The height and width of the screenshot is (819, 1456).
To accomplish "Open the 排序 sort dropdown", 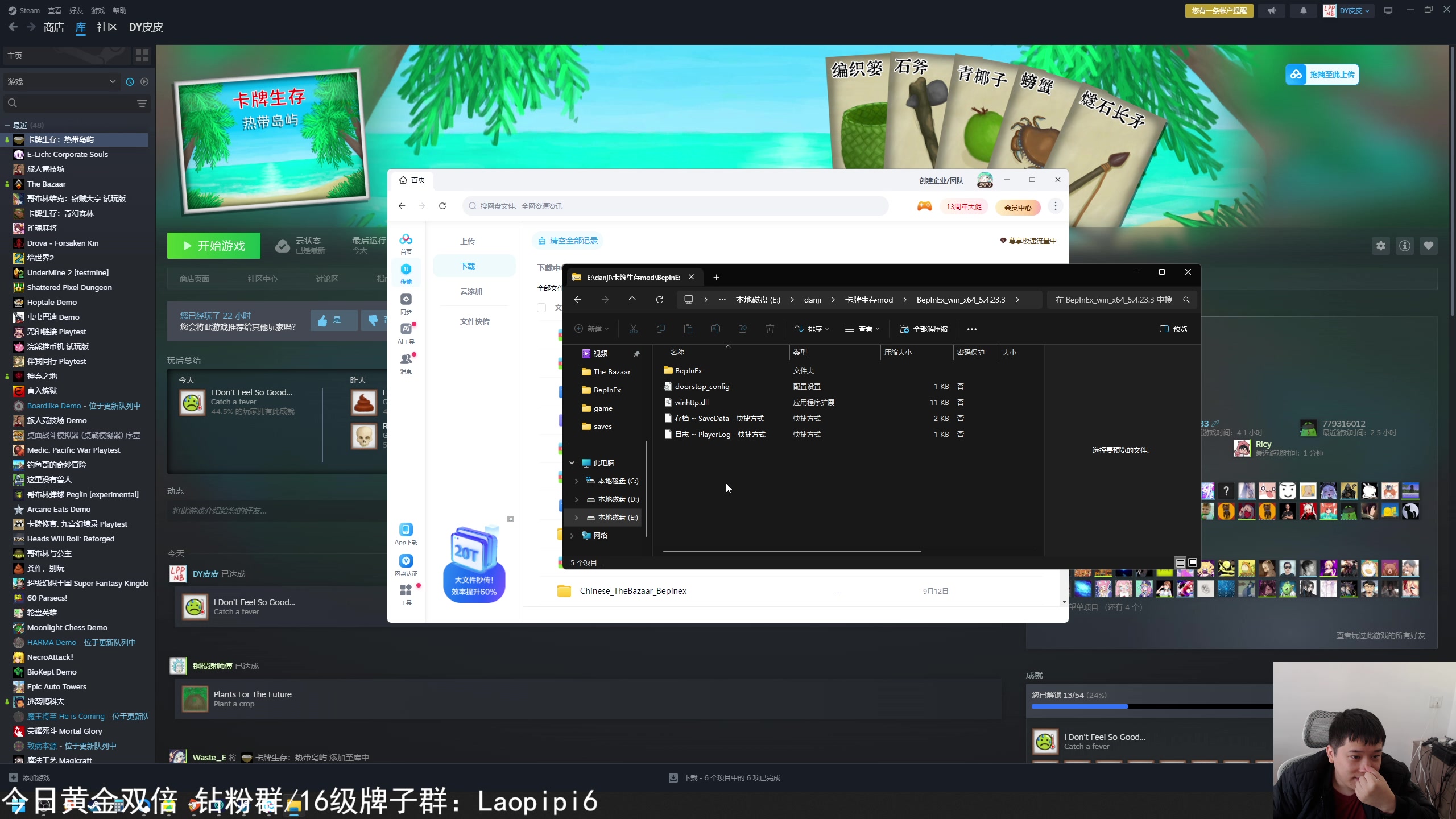I will (x=812, y=329).
